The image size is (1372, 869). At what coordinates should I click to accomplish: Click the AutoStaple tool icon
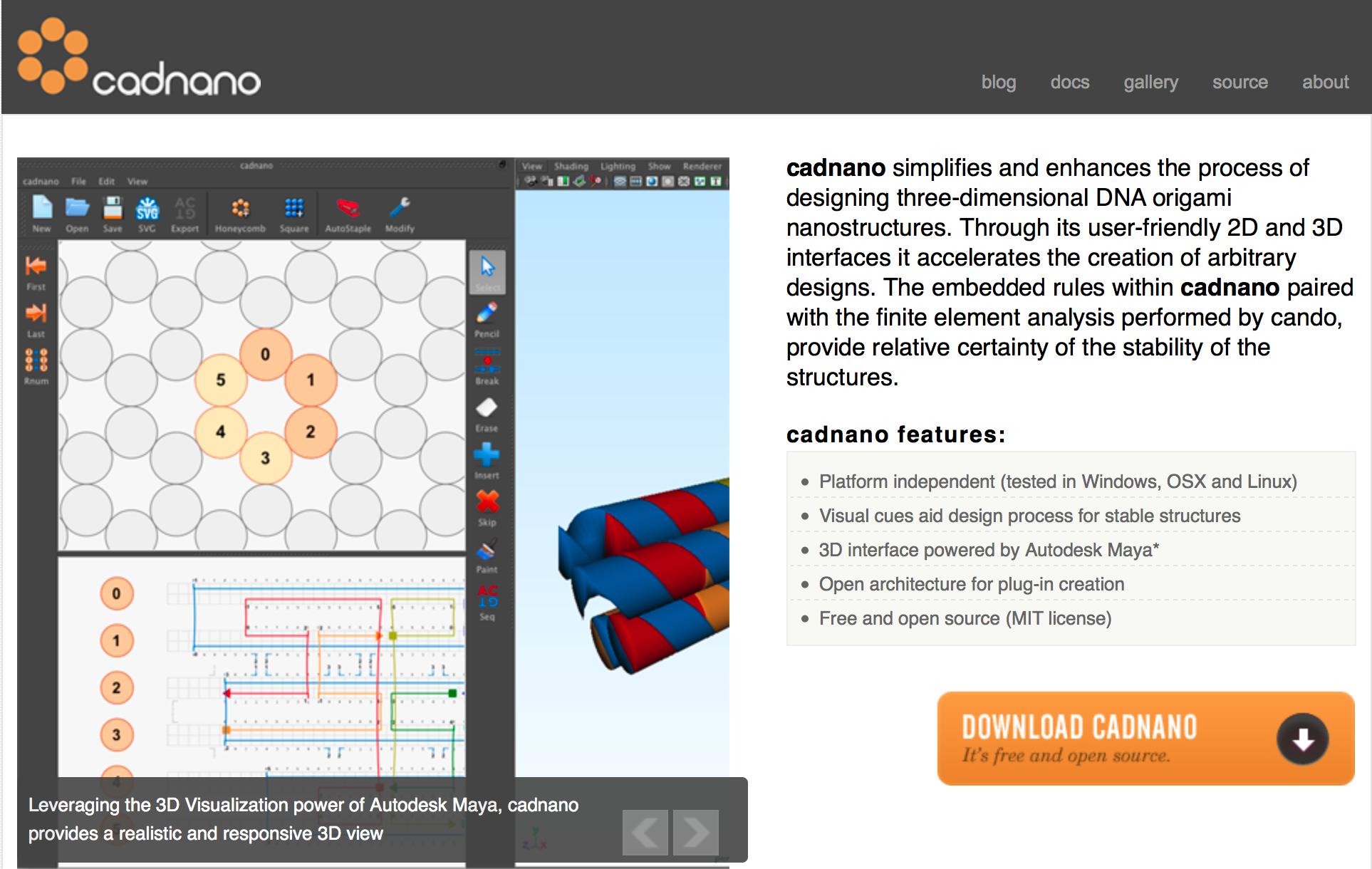(348, 209)
